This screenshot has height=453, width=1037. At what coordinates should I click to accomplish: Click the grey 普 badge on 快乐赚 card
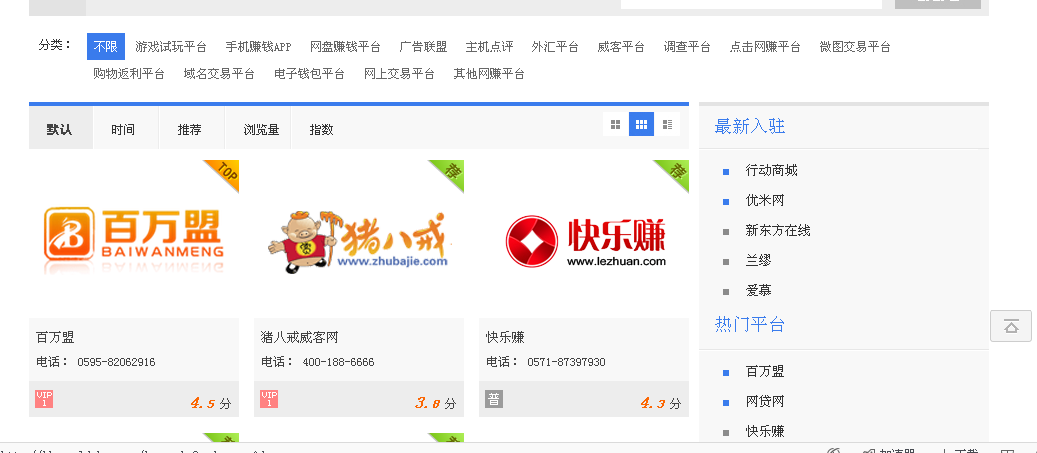[x=494, y=399]
